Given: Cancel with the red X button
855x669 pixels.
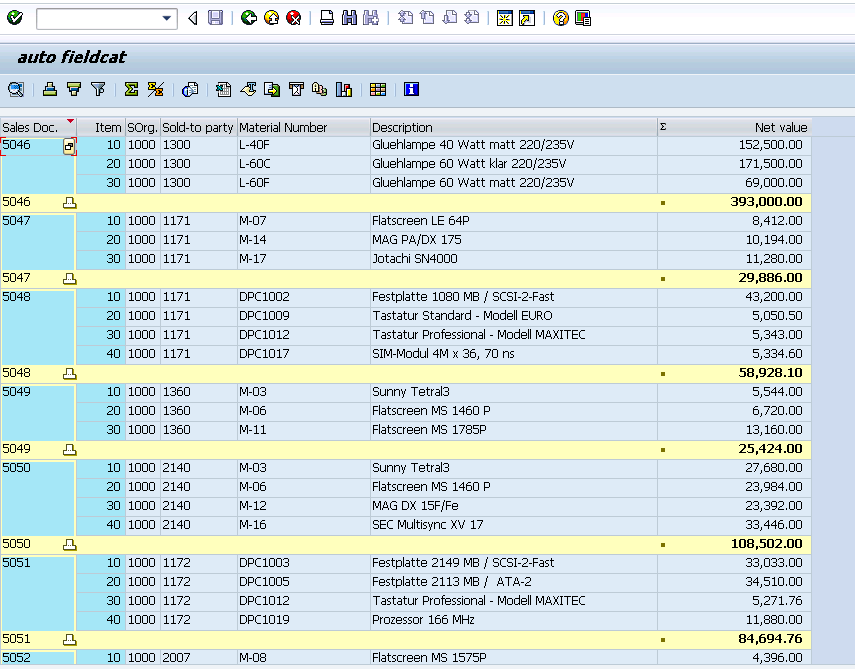Looking at the screenshot, I should (x=295, y=17).
